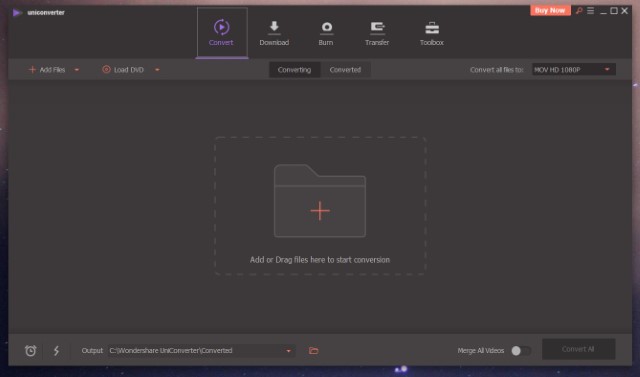Click the Convert All button
Screen dimensions: 640x377
(578, 349)
